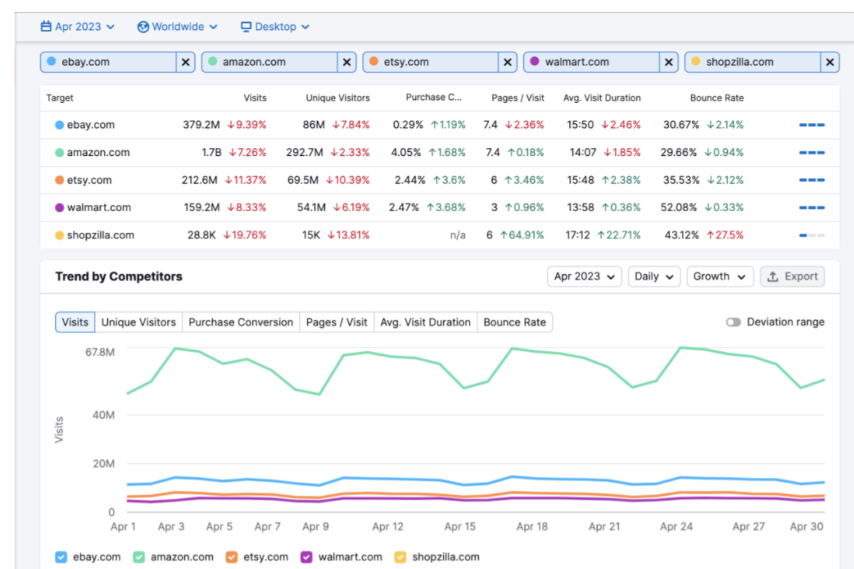Remove shopzilla.com from competitor list
Viewport: 854px width, 569px height.
tap(829, 62)
